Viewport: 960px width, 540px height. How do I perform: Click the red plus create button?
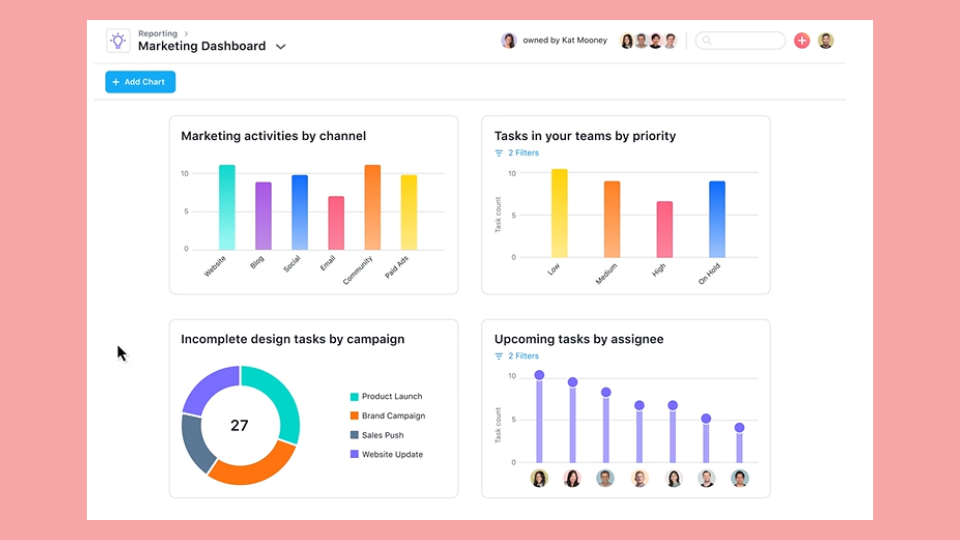click(x=802, y=41)
